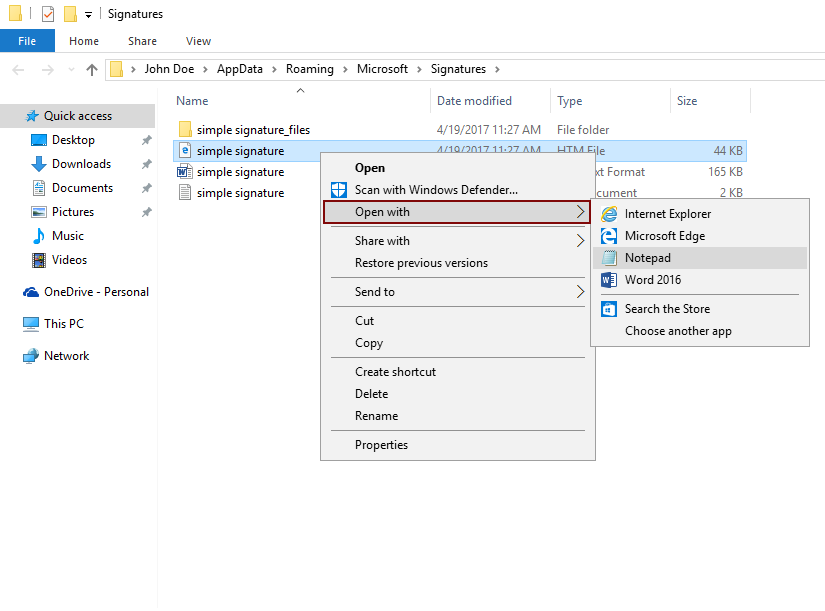Click the This PC monitor icon
825x611 pixels.
[x=31, y=324]
